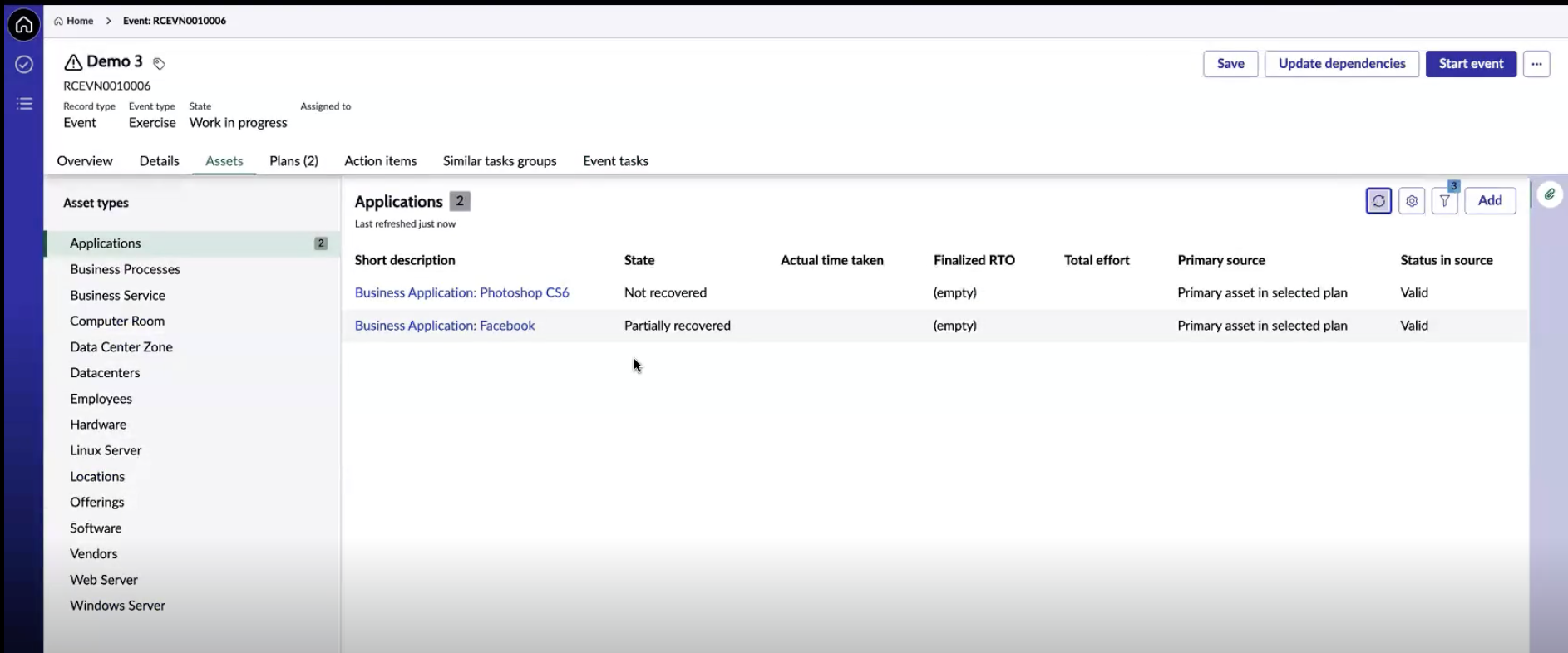Sort by Status in source column
The image size is (1568, 653).
1447,260
